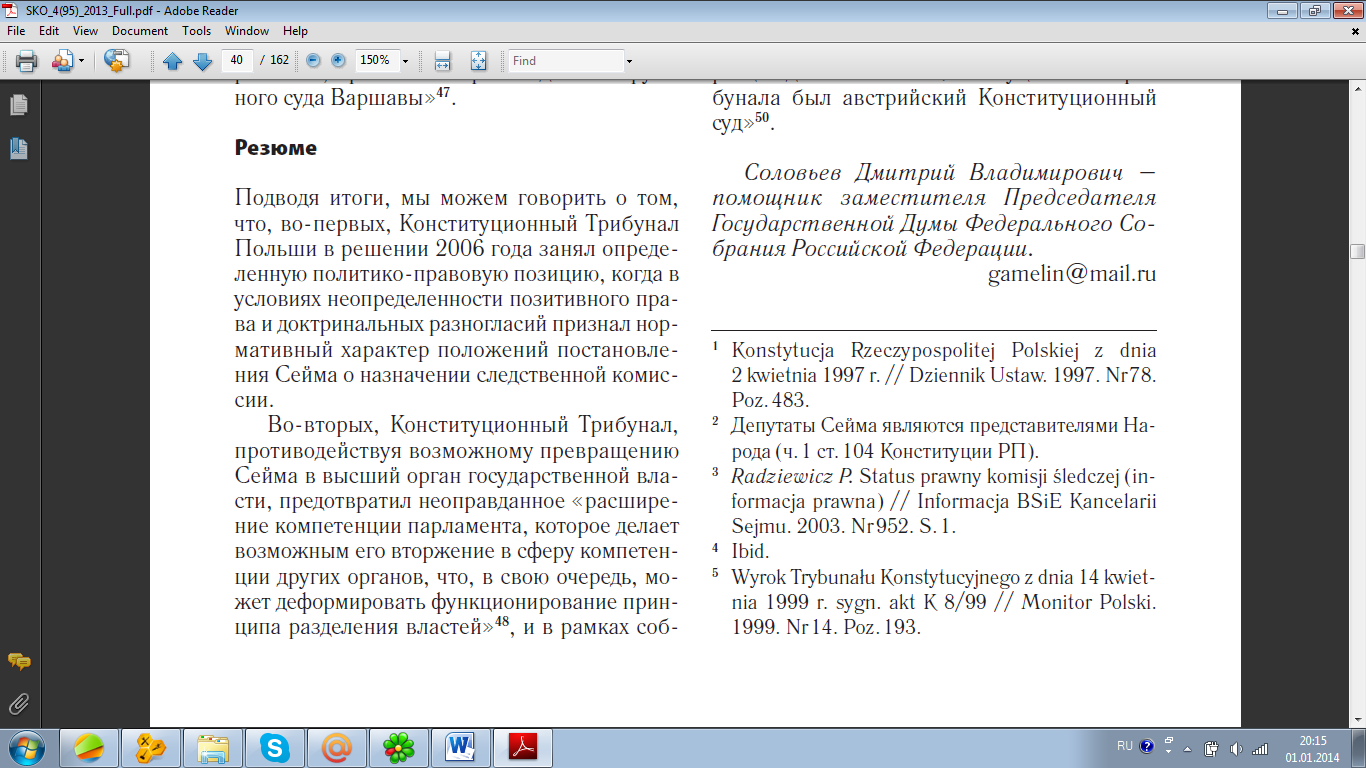Go to the previous page with the up arrow

tap(173, 61)
